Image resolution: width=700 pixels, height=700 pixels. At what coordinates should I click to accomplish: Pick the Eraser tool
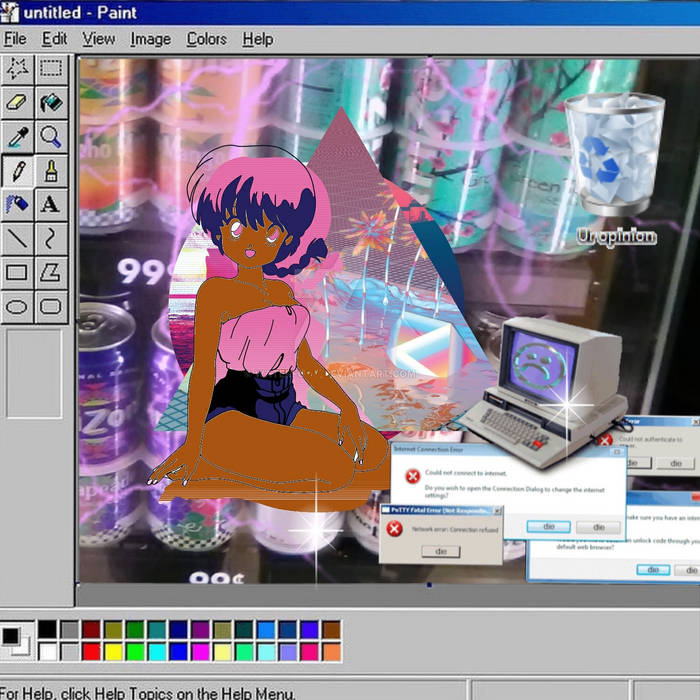tap(17, 102)
